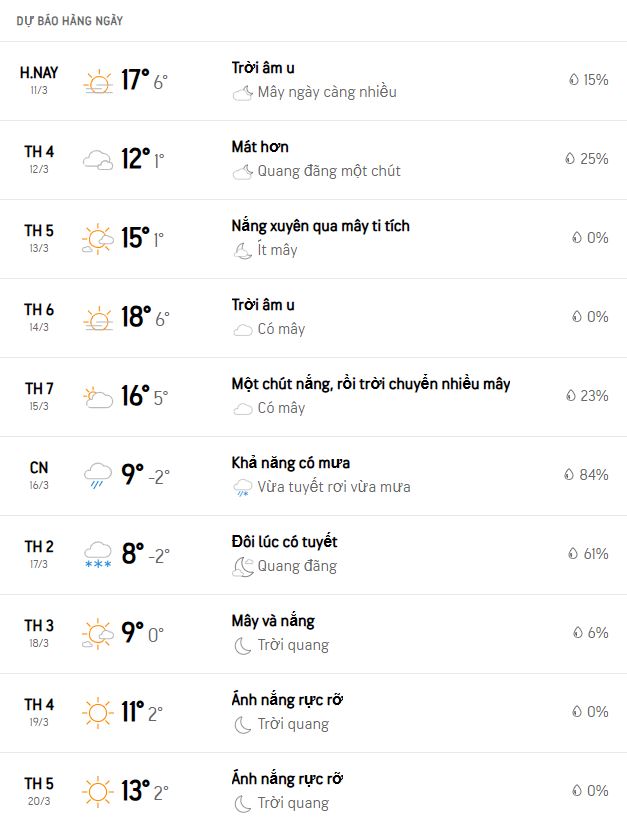Click the 13° high temperature on 20/3
Image resolution: width=627 pixels, height=824 pixels.
[x=135, y=791]
